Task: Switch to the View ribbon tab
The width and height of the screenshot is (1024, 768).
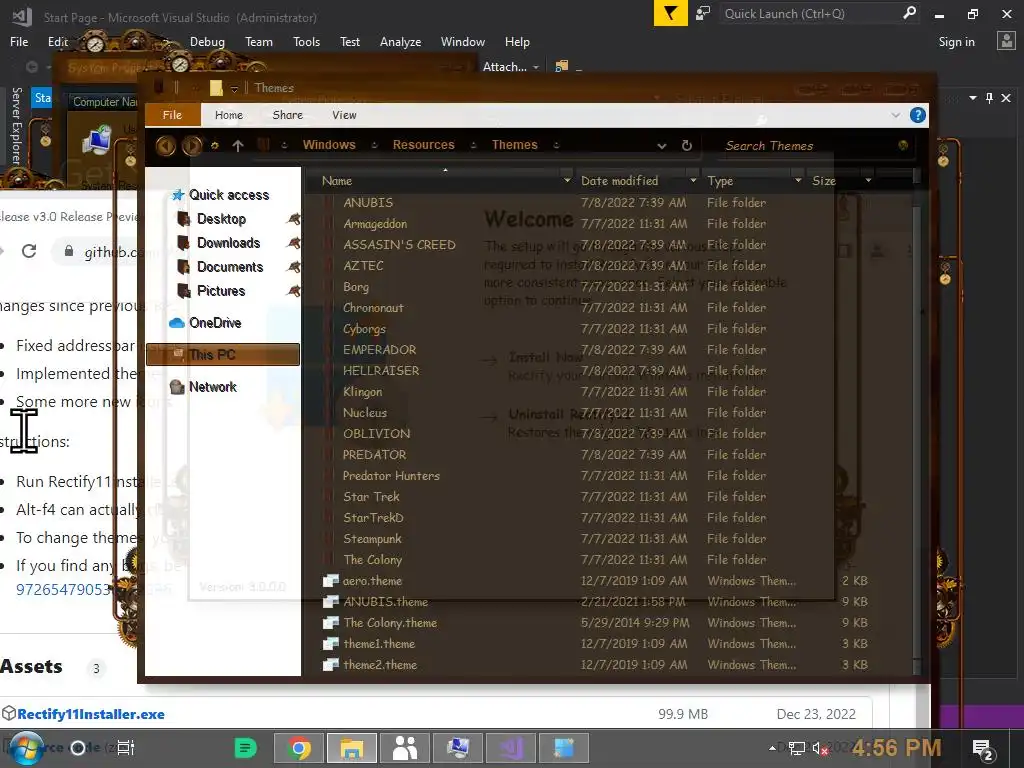Action: [344, 115]
